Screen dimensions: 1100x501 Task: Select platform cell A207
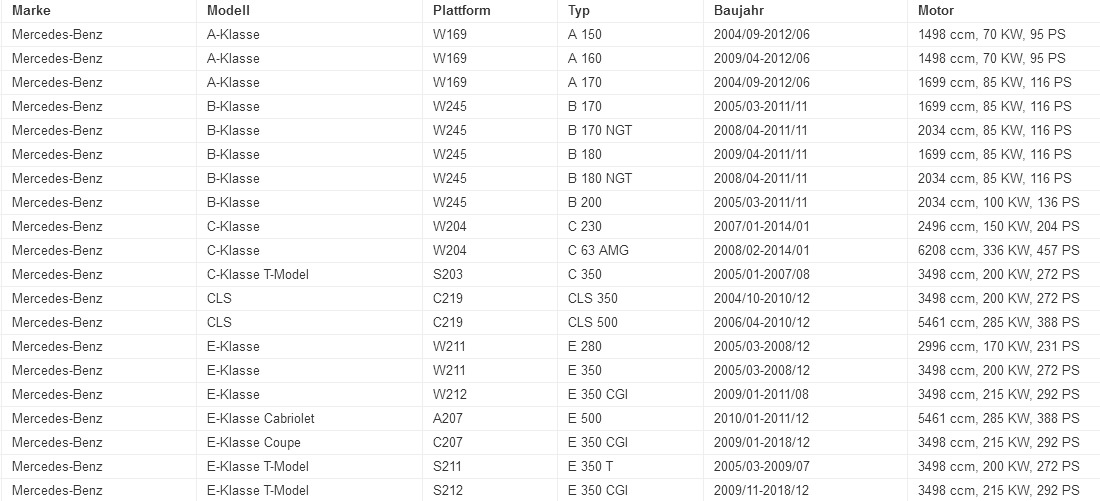[x=449, y=418]
